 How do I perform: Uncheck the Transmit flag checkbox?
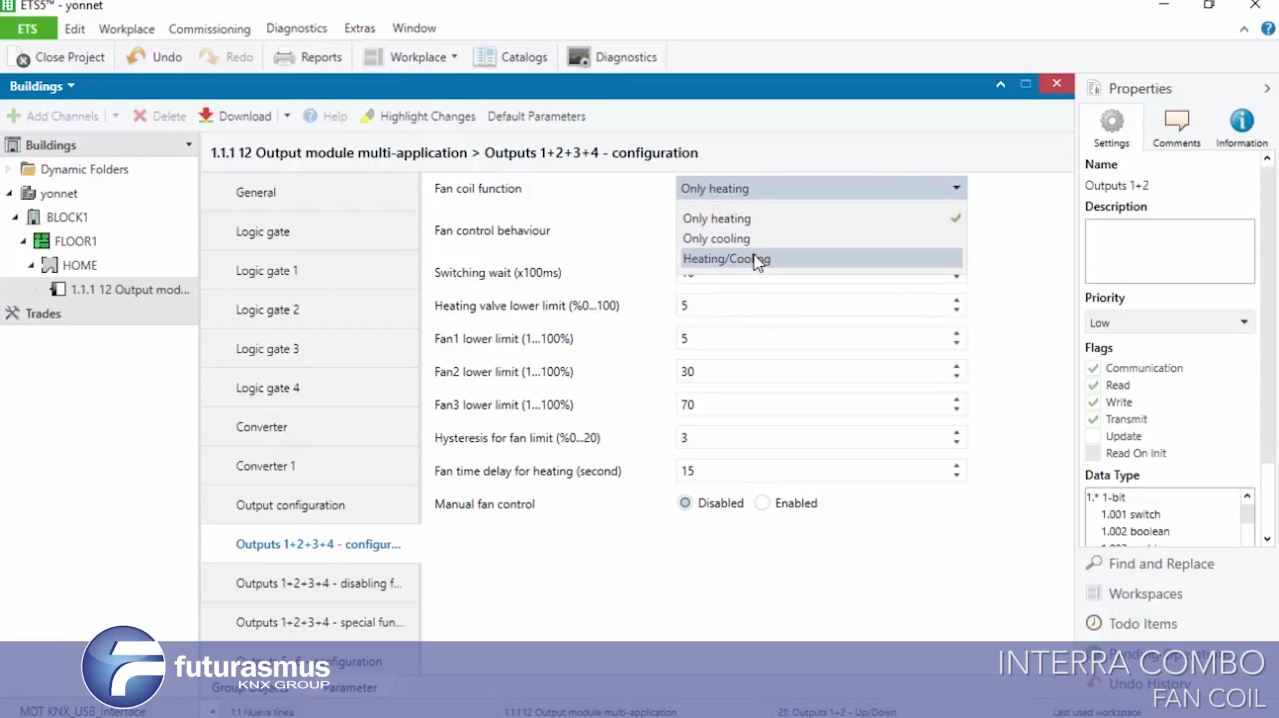coord(1093,419)
